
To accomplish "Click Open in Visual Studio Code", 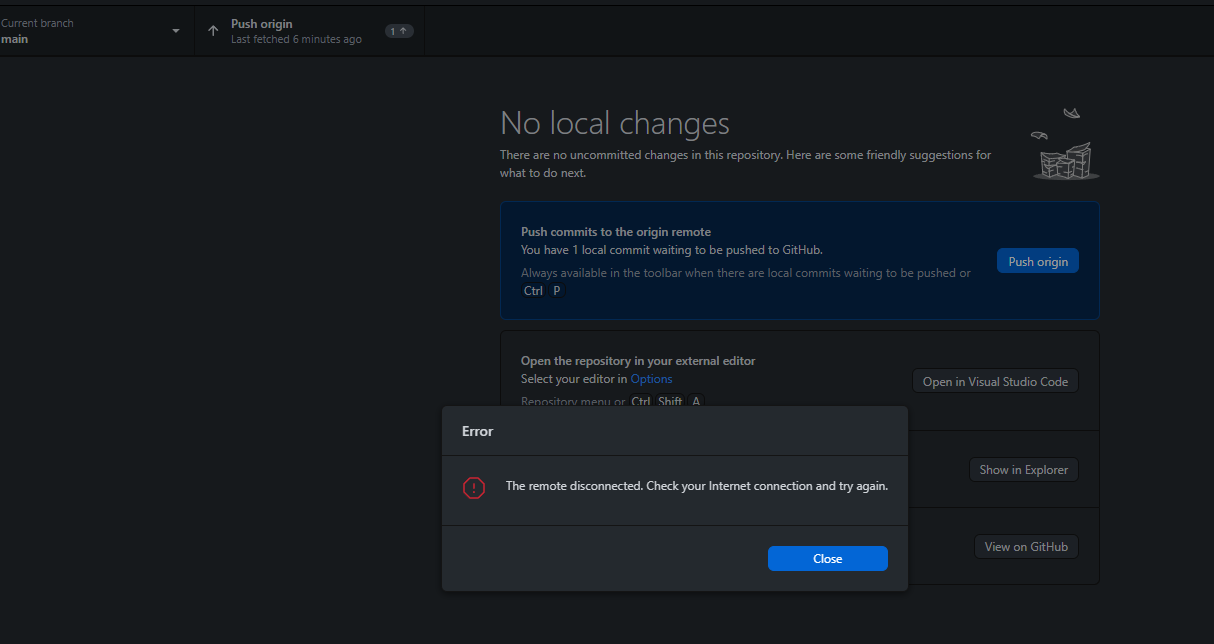I will tap(995, 381).
